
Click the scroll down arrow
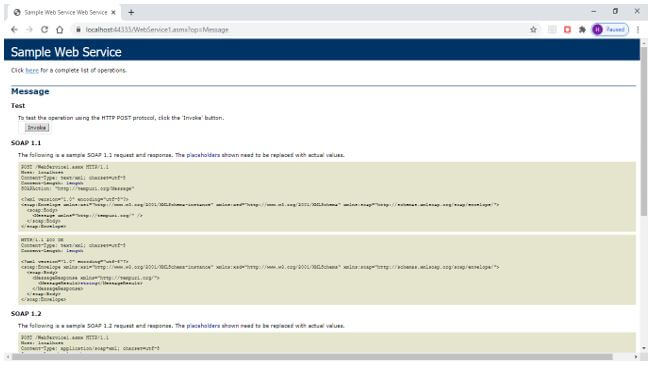pyautogui.click(x=644, y=348)
